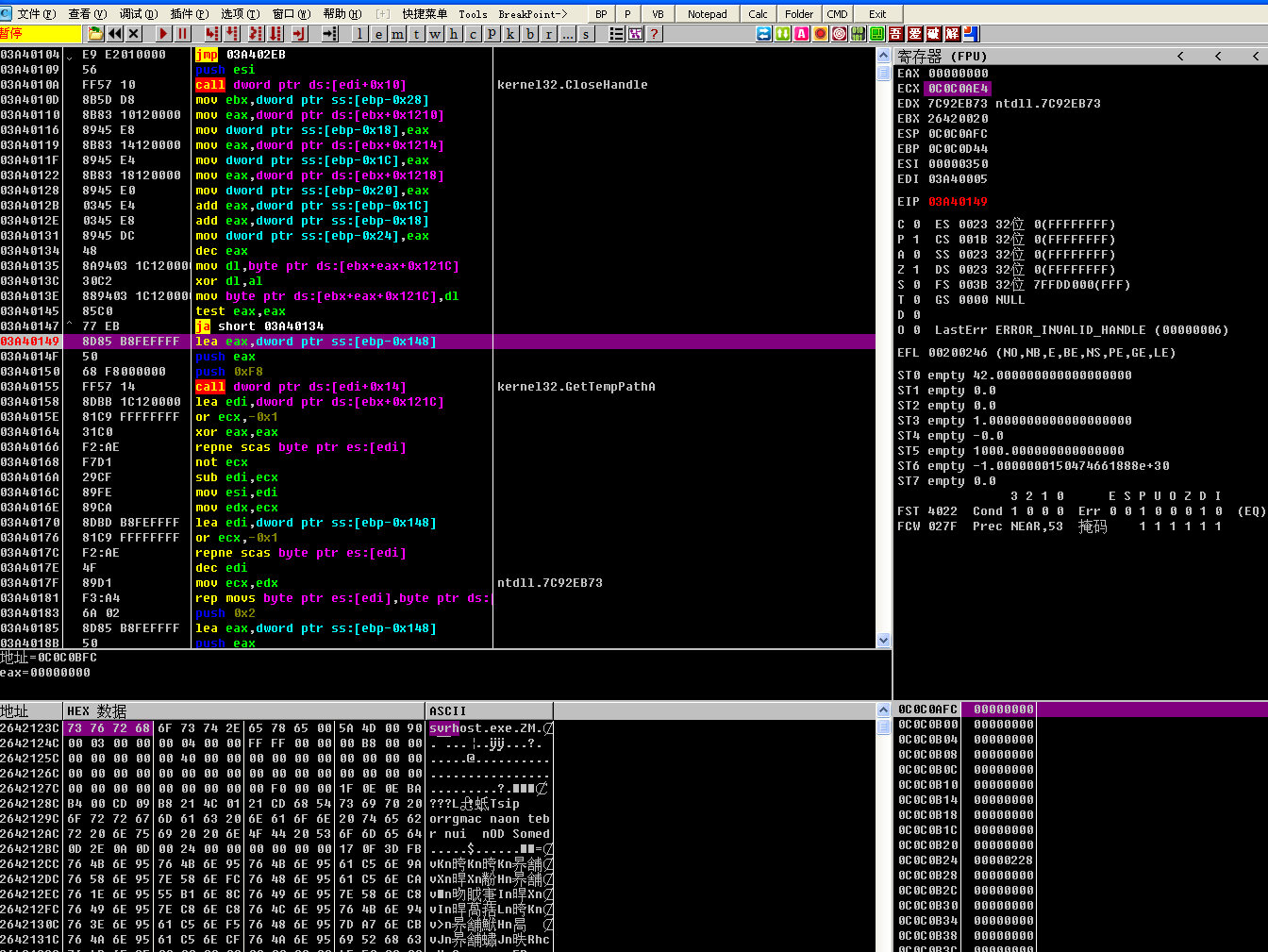The width and height of the screenshot is (1268, 952).
Task: Show the CPU window with the 'c' button
Action: 474,34
